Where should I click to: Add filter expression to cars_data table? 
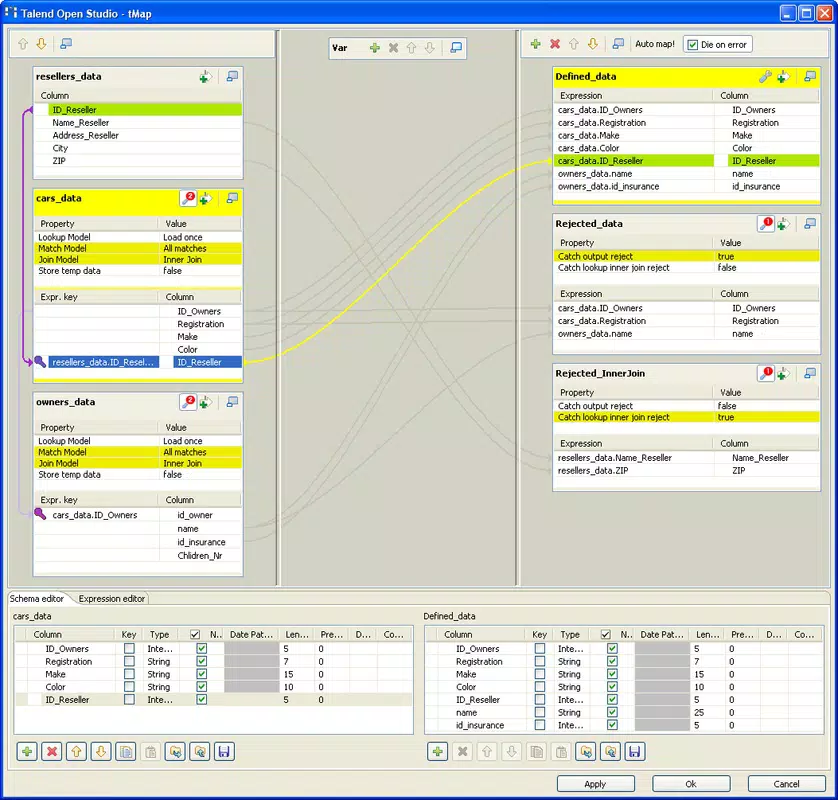[x=205, y=199]
